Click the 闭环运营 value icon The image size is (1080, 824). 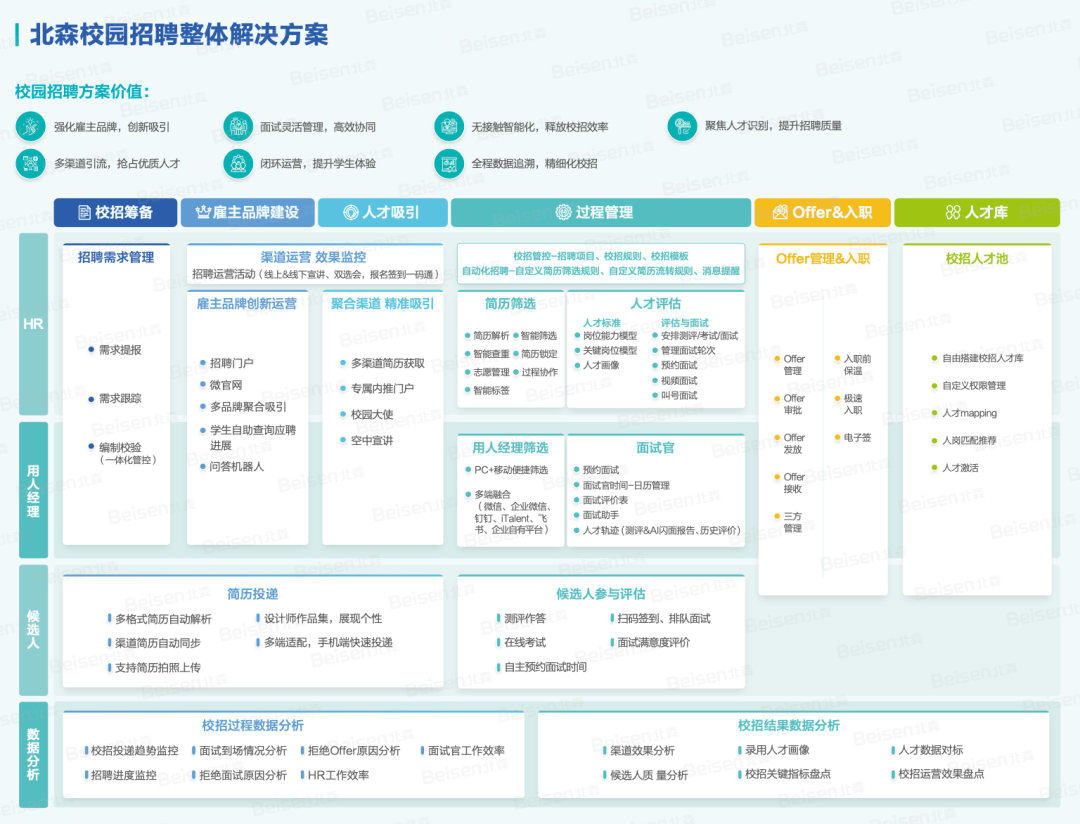[x=238, y=164]
